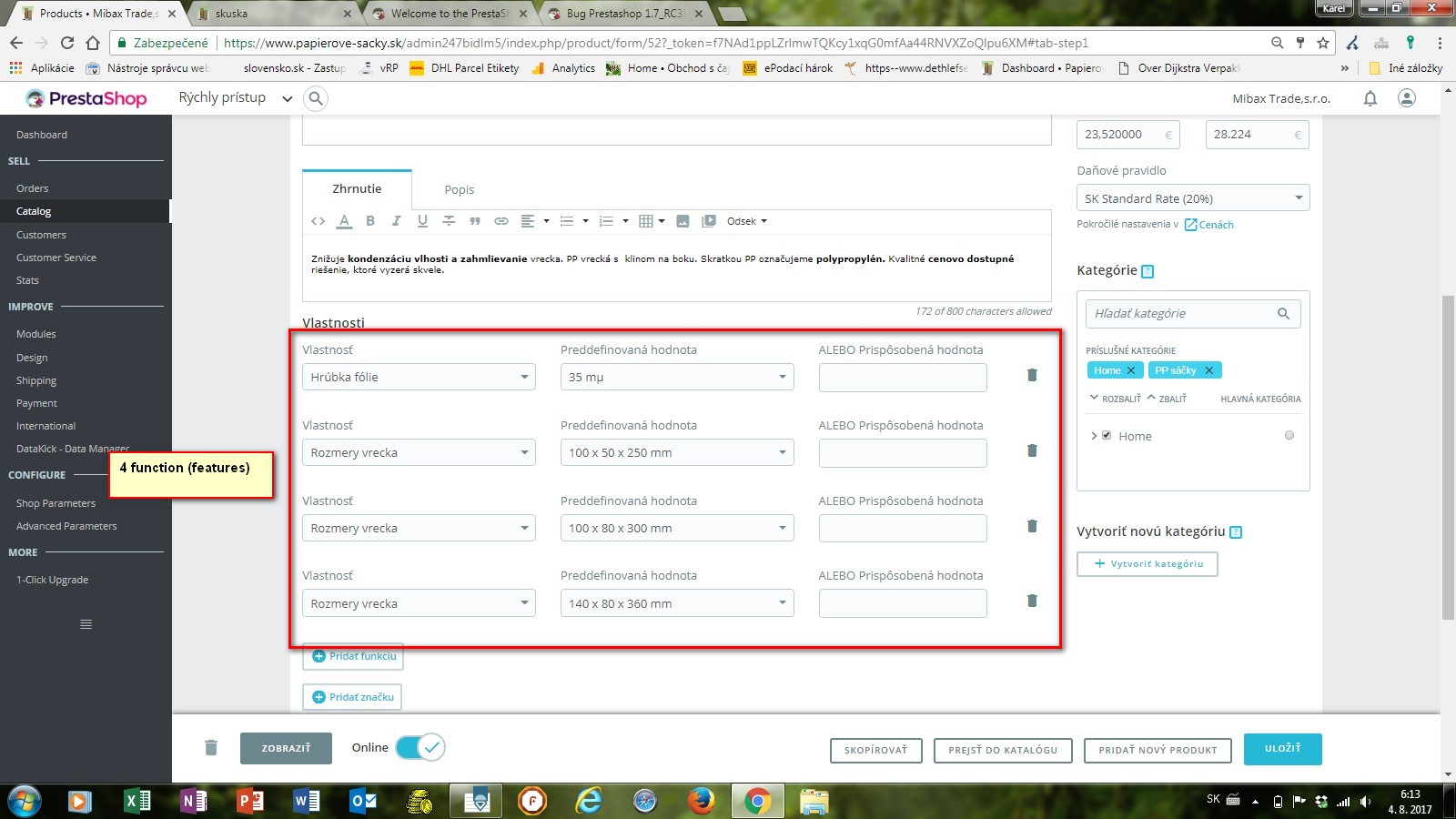
Task: Apply strikethrough formatting in editor
Action: pos(449,221)
